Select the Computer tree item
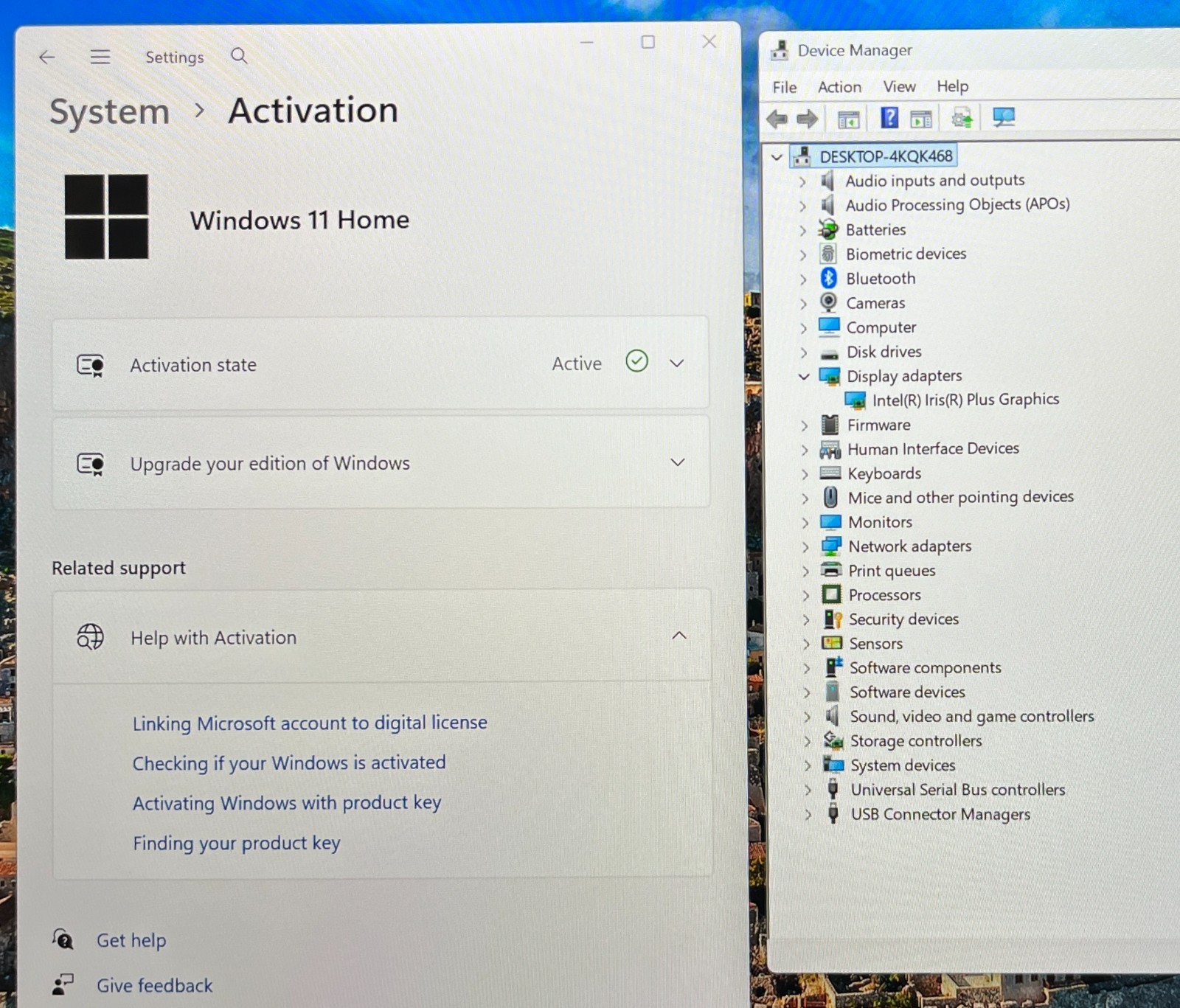This screenshot has height=1008, width=1180. 881,327
